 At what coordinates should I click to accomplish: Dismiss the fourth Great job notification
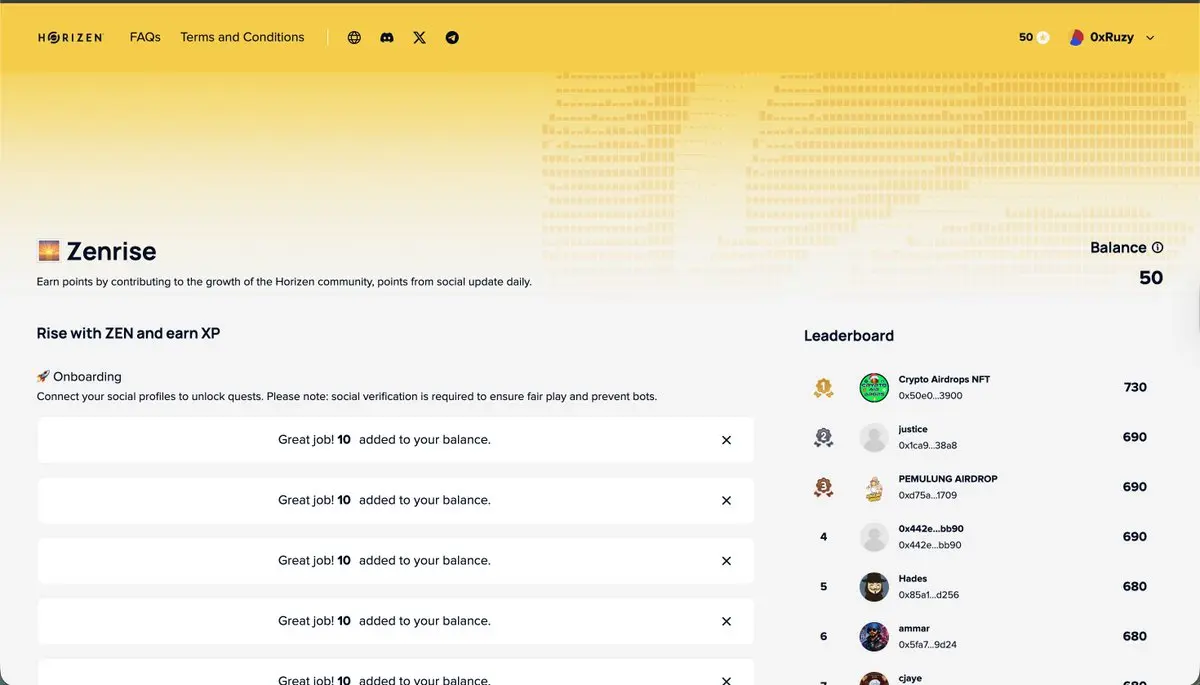[726, 621]
